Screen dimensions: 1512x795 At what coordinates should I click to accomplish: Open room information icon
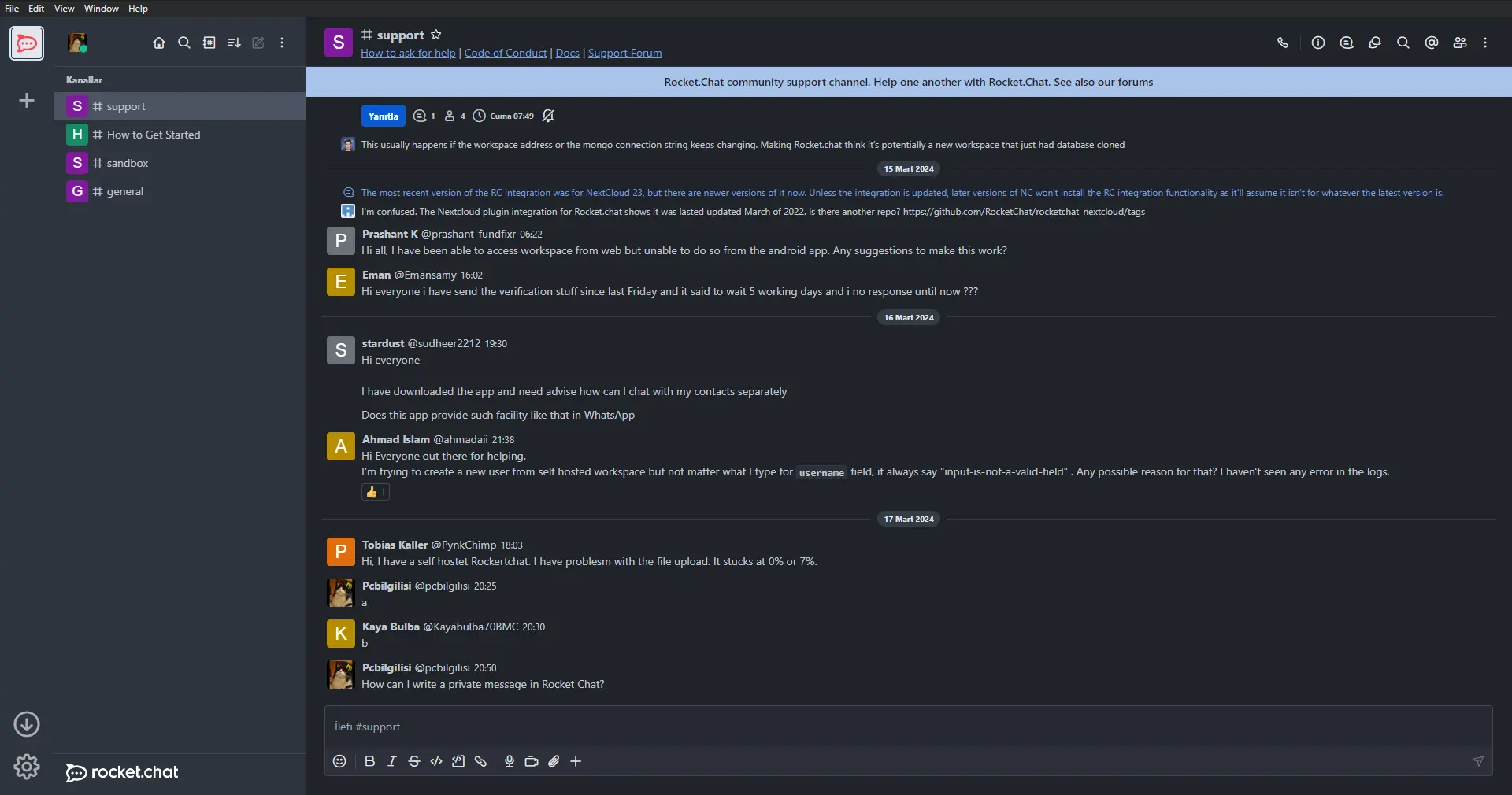click(1318, 43)
